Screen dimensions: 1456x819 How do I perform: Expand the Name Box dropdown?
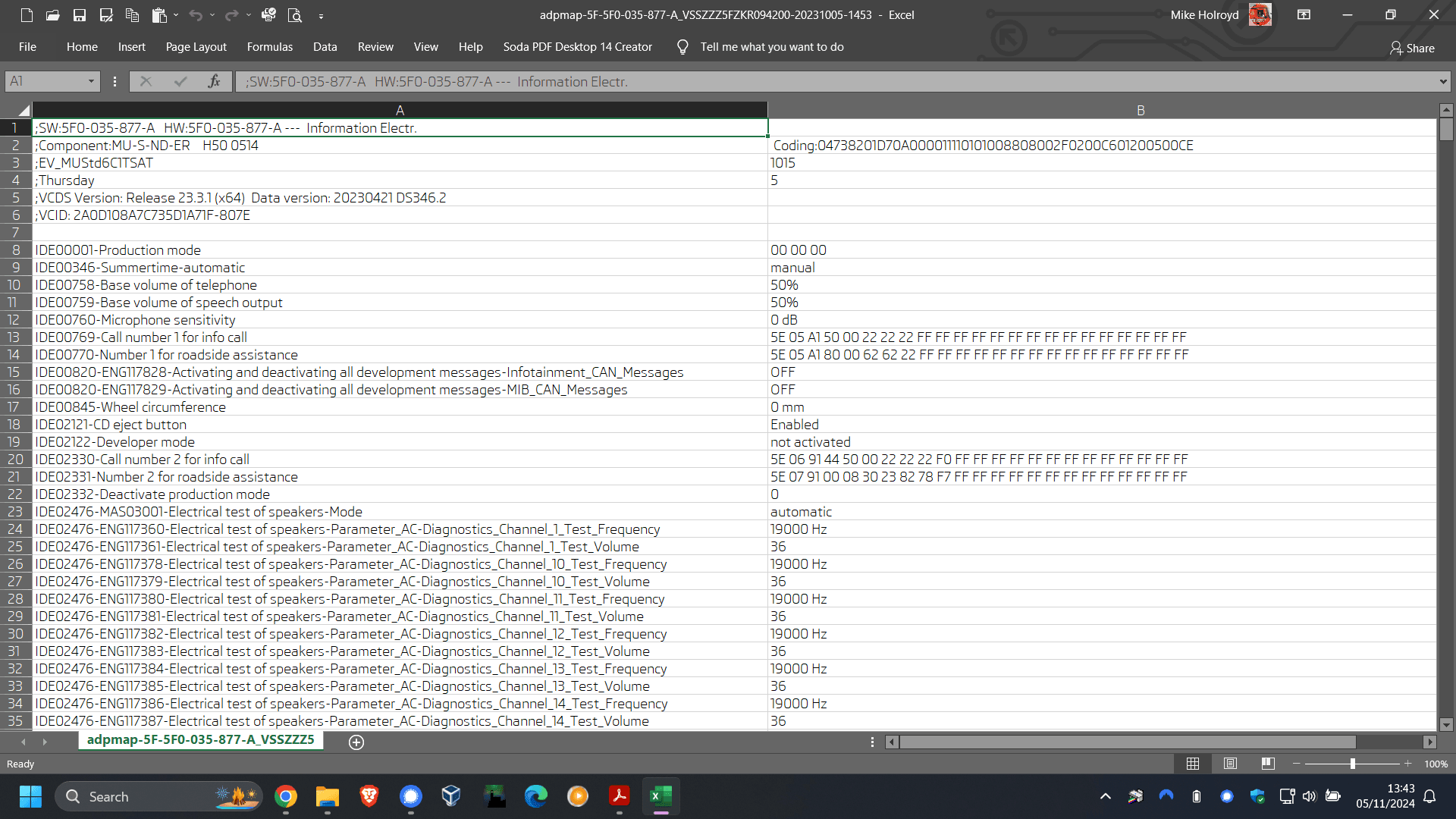91,81
